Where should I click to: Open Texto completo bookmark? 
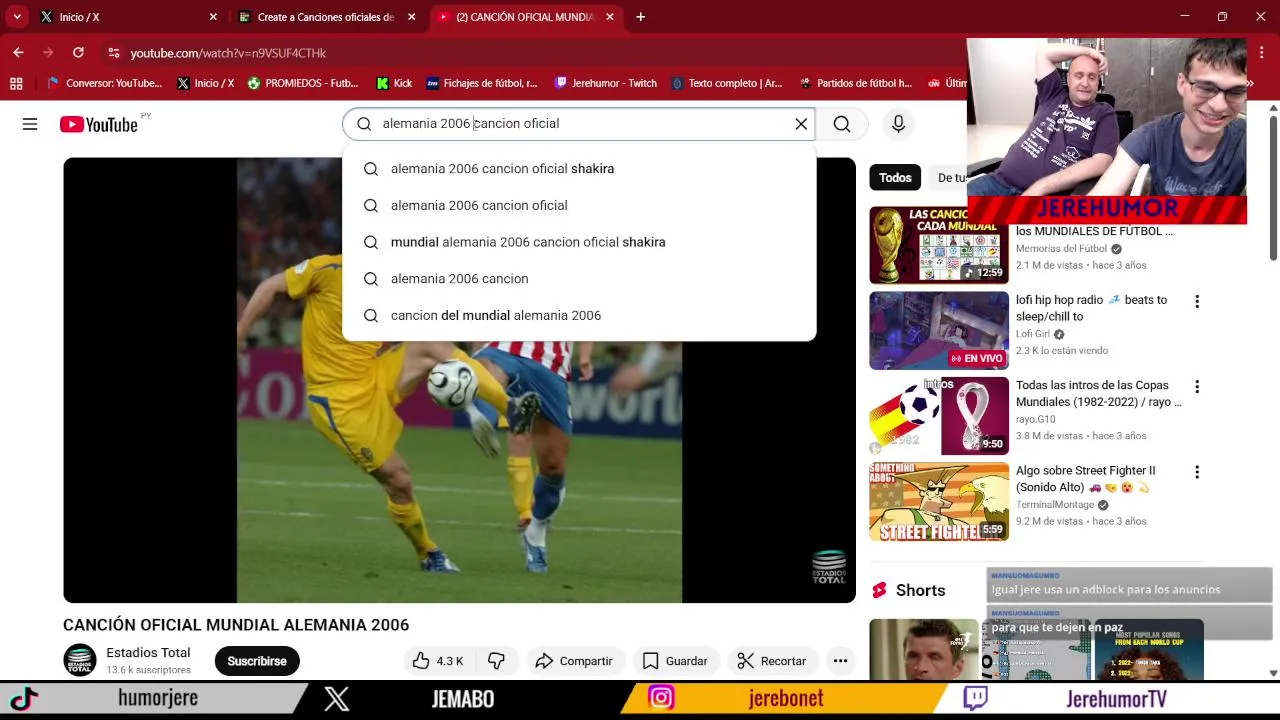(727, 83)
